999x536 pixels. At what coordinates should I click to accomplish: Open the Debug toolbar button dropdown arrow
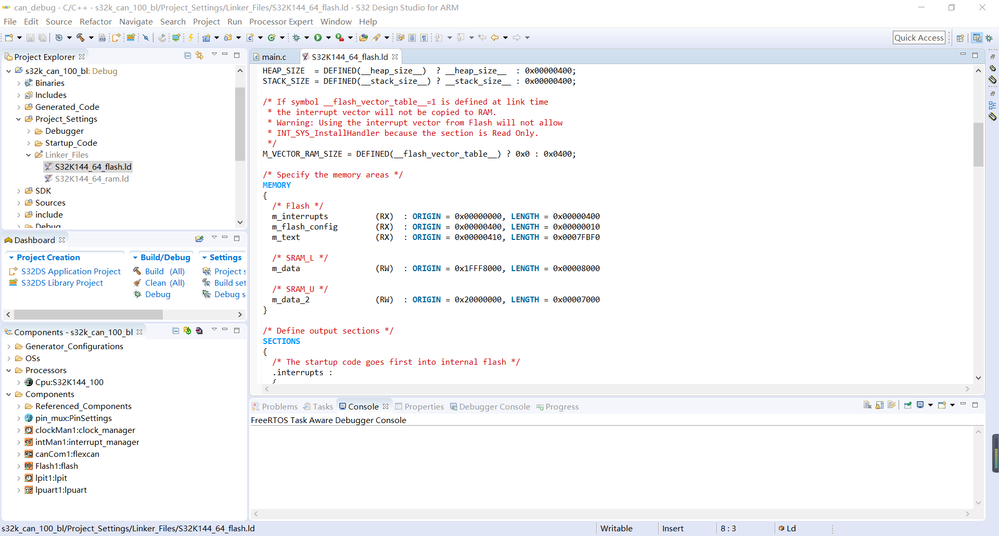[306, 38]
